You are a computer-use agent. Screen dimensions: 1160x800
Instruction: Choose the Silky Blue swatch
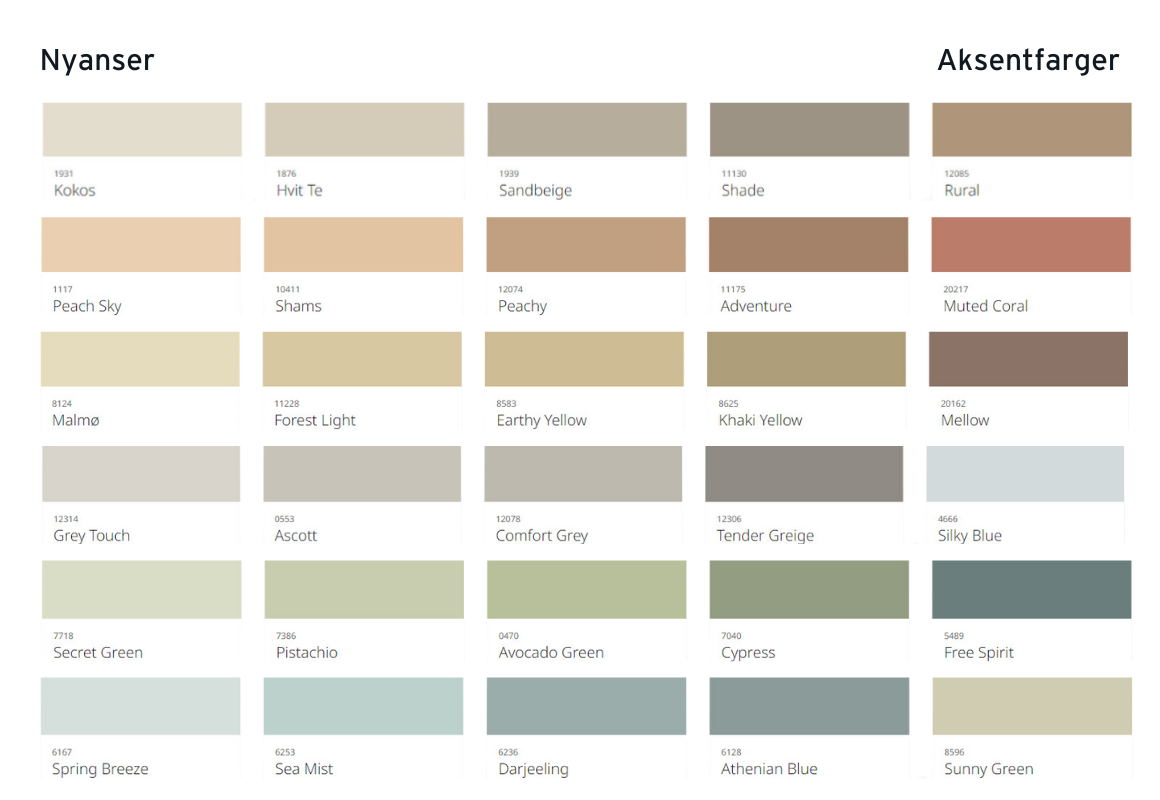(x=1024, y=474)
